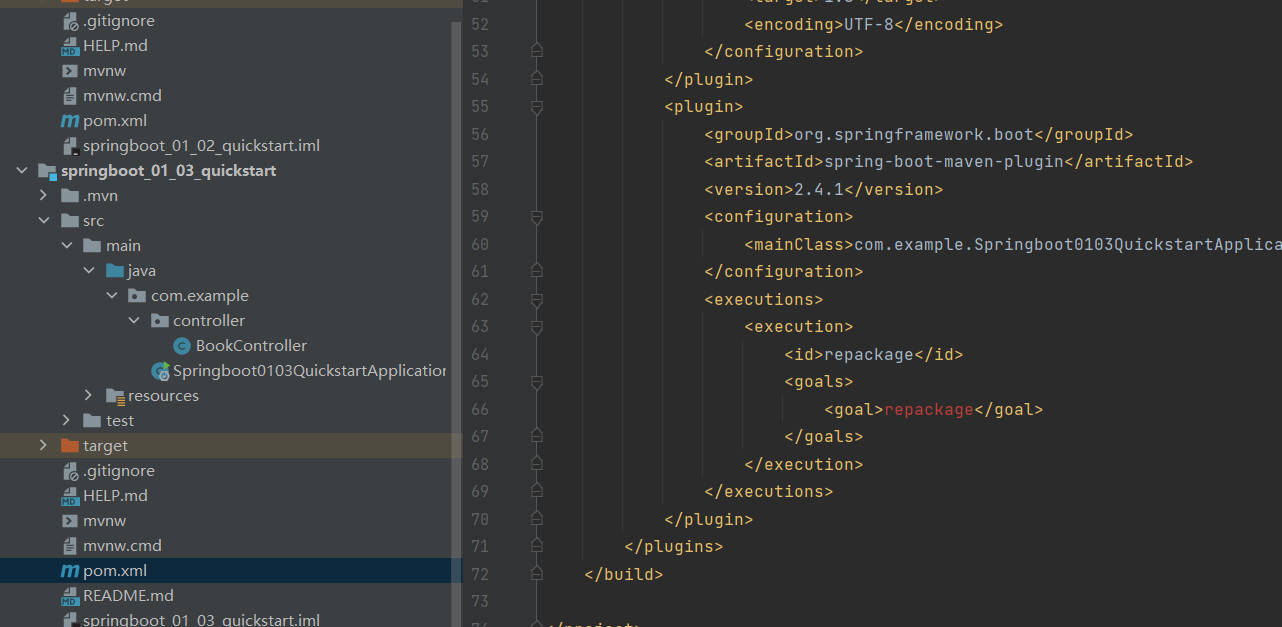Screen dimensions: 1282x627
Task: Click the orange target folder icon
Action: click(70, 446)
